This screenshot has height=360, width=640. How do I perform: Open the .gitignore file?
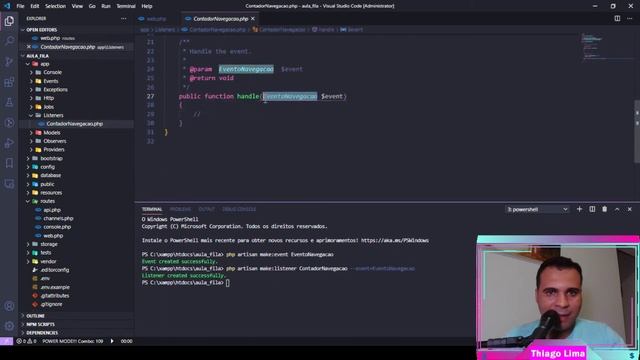pyautogui.click(x=51, y=304)
